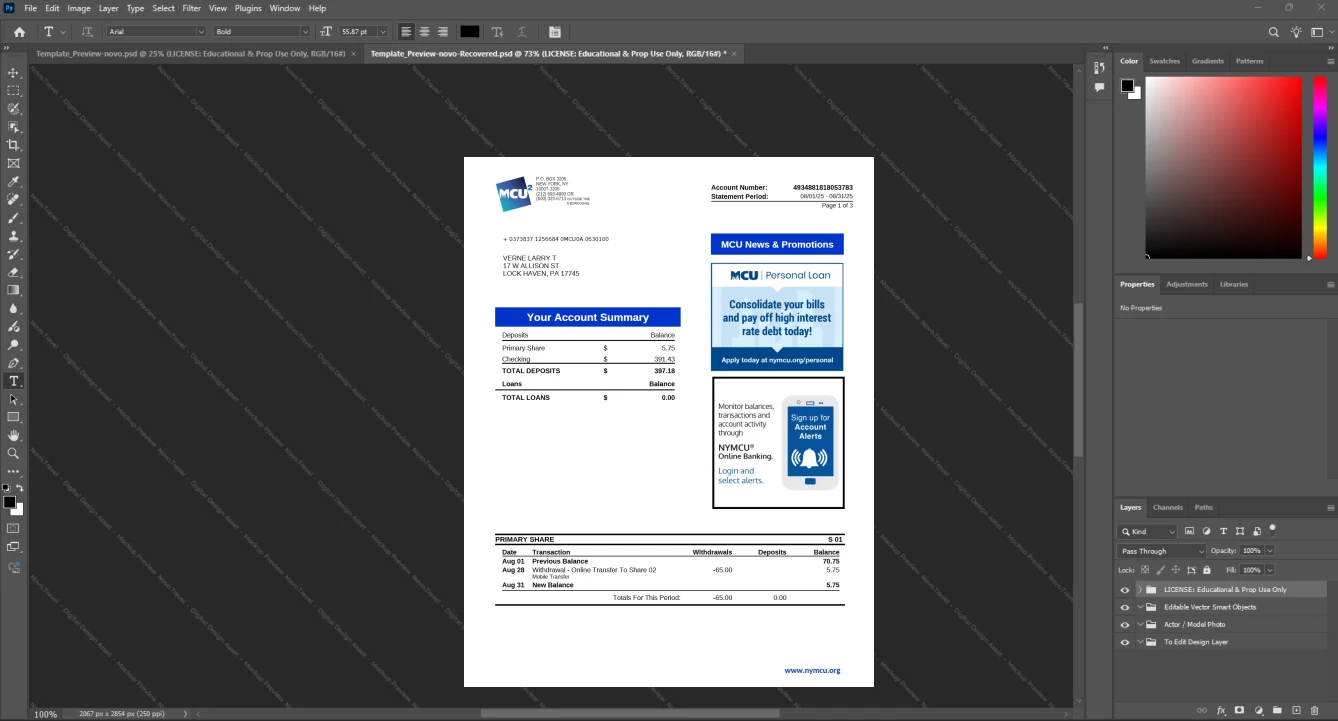
Task: Open the Plugins menu
Action: point(248,8)
